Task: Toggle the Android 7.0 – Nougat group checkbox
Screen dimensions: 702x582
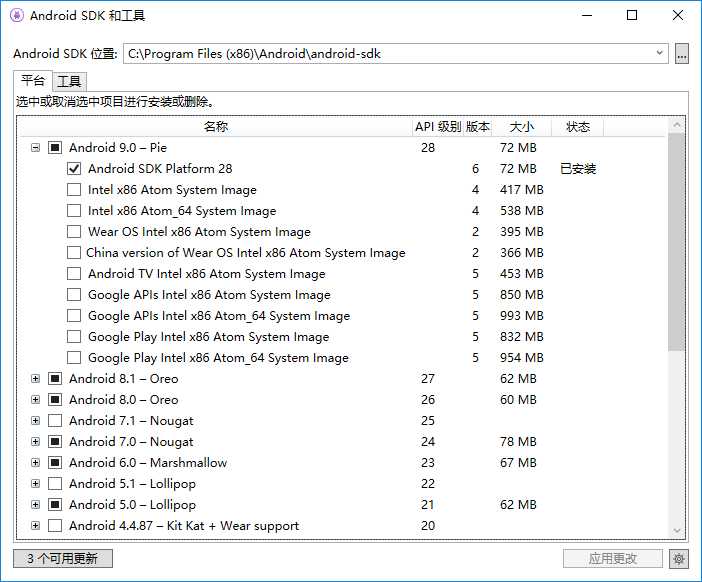Action: 55,442
